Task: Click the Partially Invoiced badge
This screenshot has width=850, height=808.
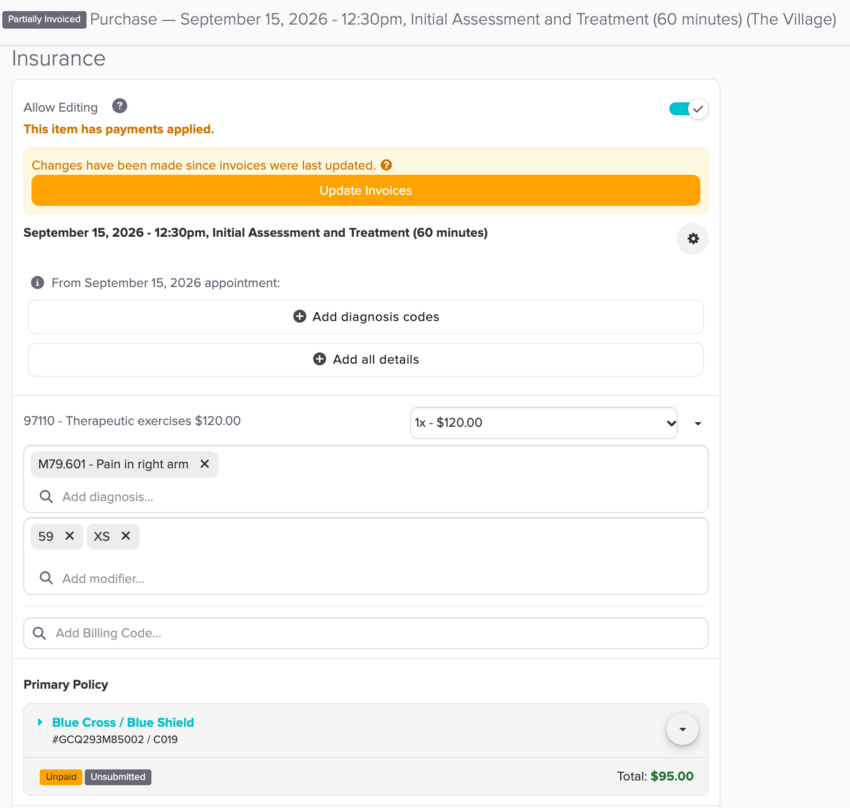Action: [x=44, y=20]
